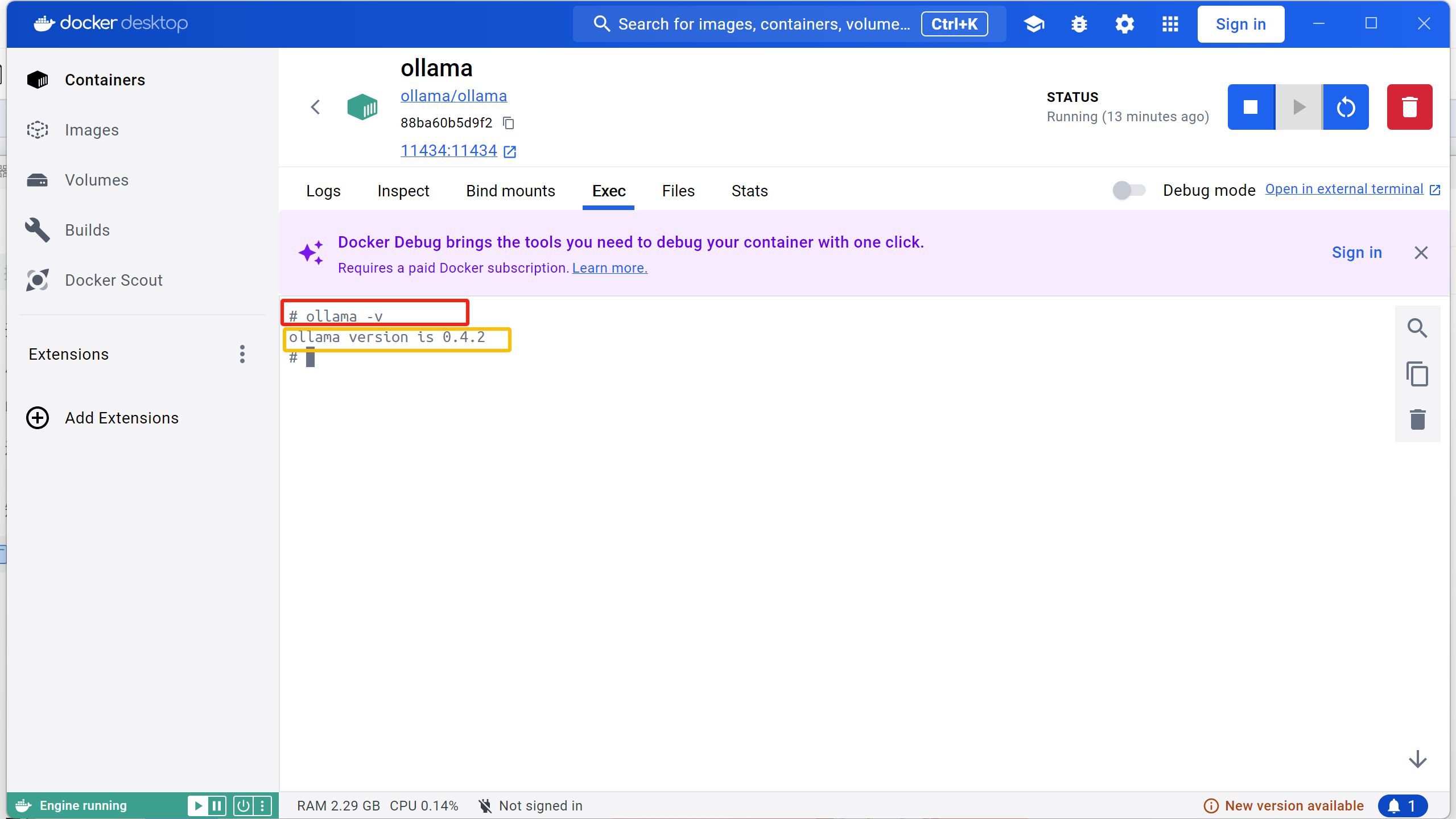Copy the terminal output to clipboard
The image size is (1456, 819).
(x=1417, y=374)
